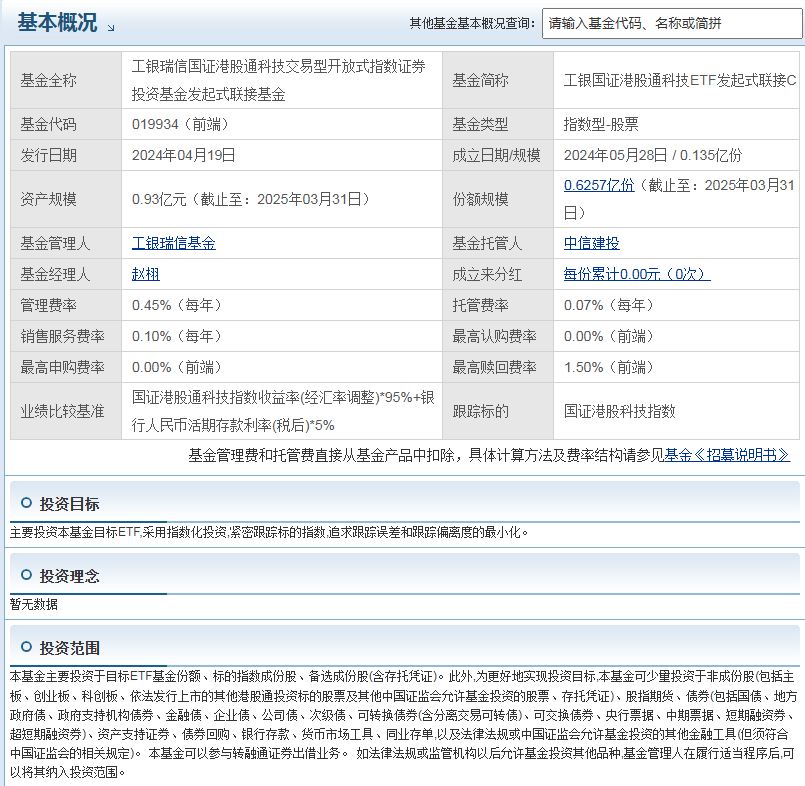Open the 中信建投 custodian link

[591, 243]
